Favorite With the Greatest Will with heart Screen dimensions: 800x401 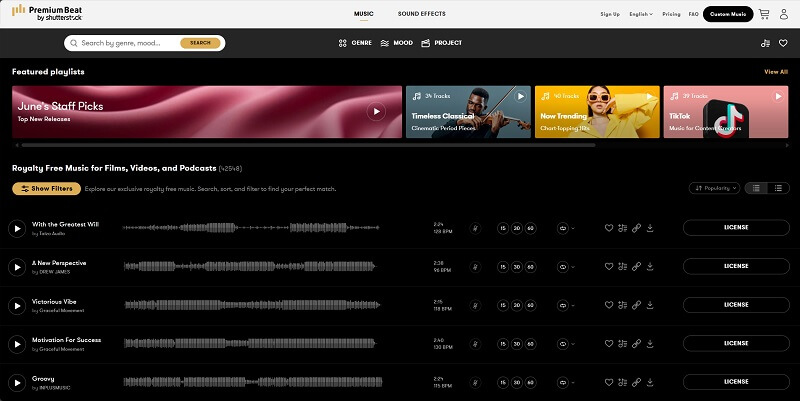tap(609, 228)
